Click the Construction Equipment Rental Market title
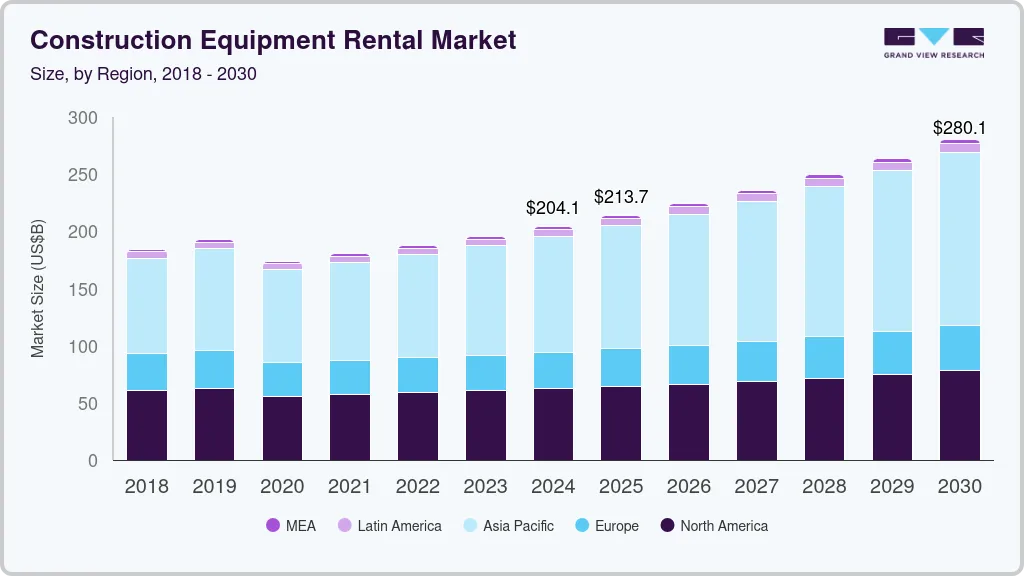 (273, 40)
